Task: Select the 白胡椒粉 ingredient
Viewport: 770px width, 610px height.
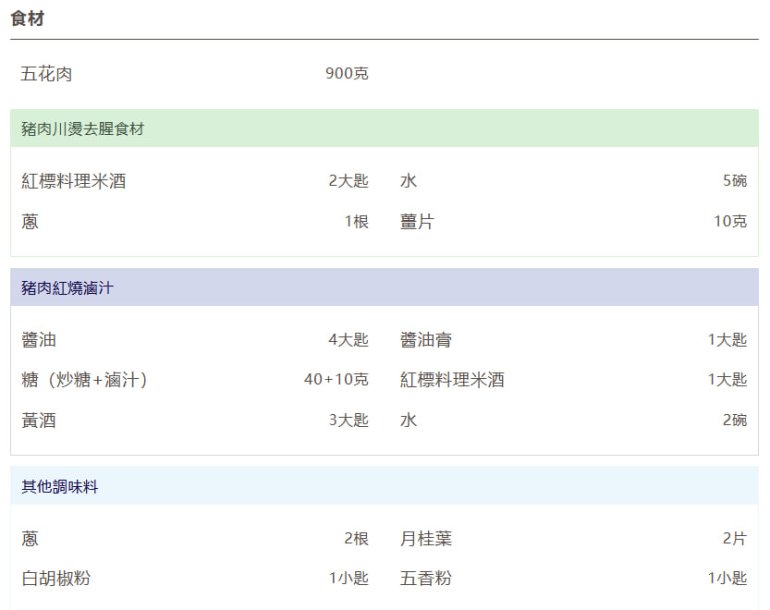Action: tap(56, 579)
